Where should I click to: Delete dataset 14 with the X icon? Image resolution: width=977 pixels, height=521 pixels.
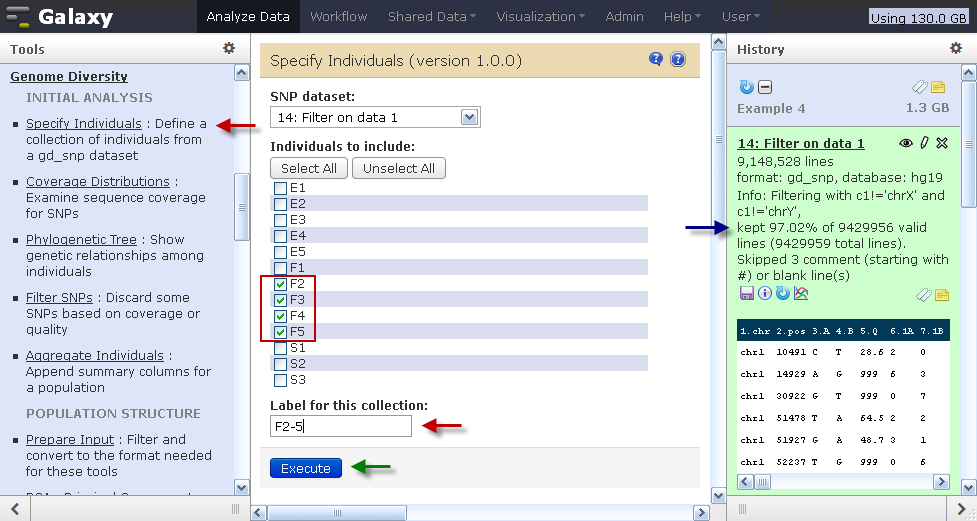[942, 143]
